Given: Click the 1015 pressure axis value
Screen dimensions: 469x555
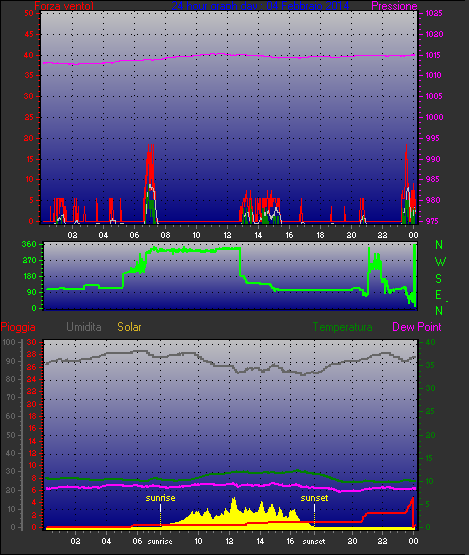Looking at the screenshot, I should coord(433,55).
